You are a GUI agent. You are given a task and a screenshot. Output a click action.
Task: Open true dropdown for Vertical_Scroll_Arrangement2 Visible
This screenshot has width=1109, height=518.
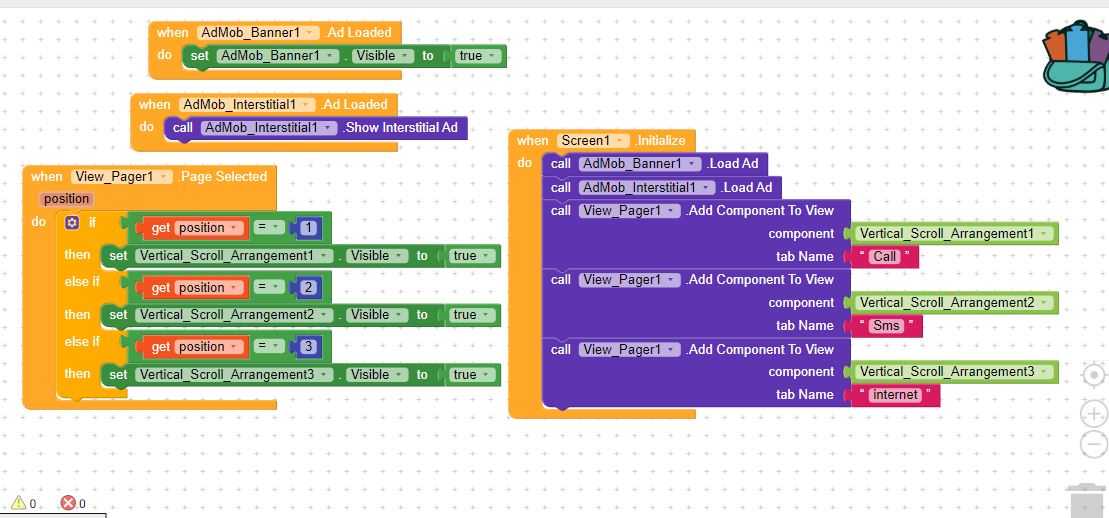472,315
